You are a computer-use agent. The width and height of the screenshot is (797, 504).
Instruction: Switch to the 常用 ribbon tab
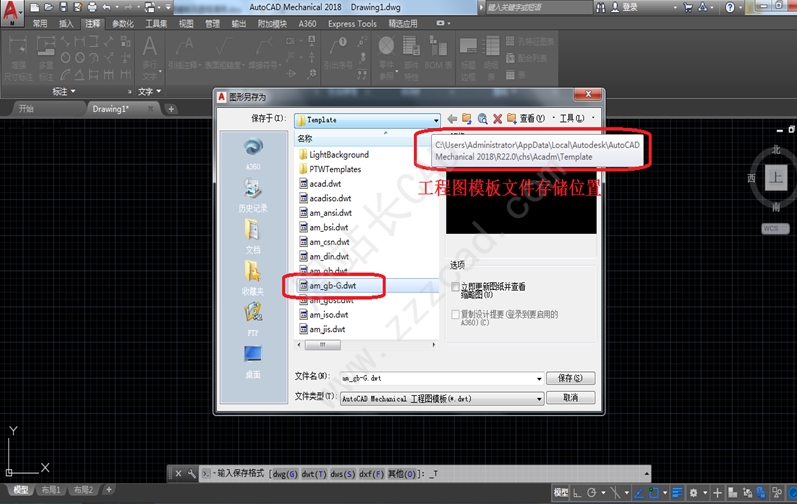coord(40,23)
